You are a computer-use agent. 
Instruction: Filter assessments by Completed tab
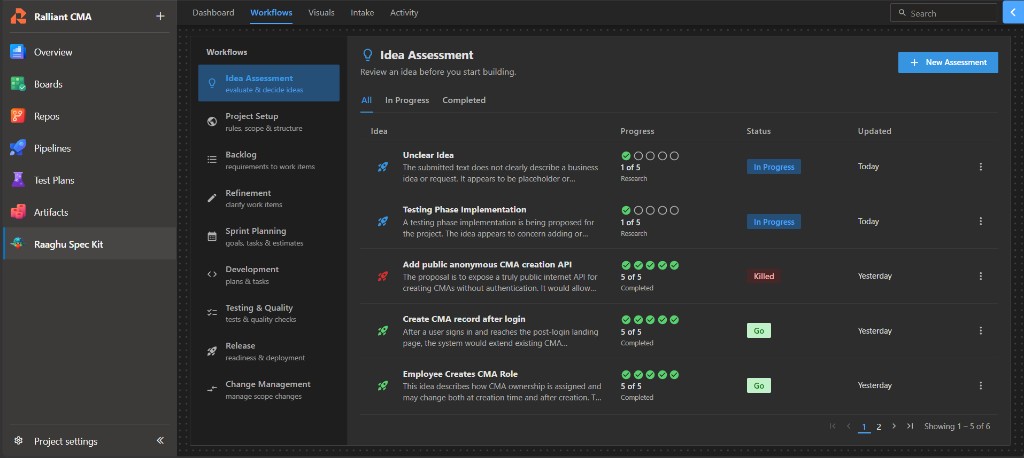(464, 100)
